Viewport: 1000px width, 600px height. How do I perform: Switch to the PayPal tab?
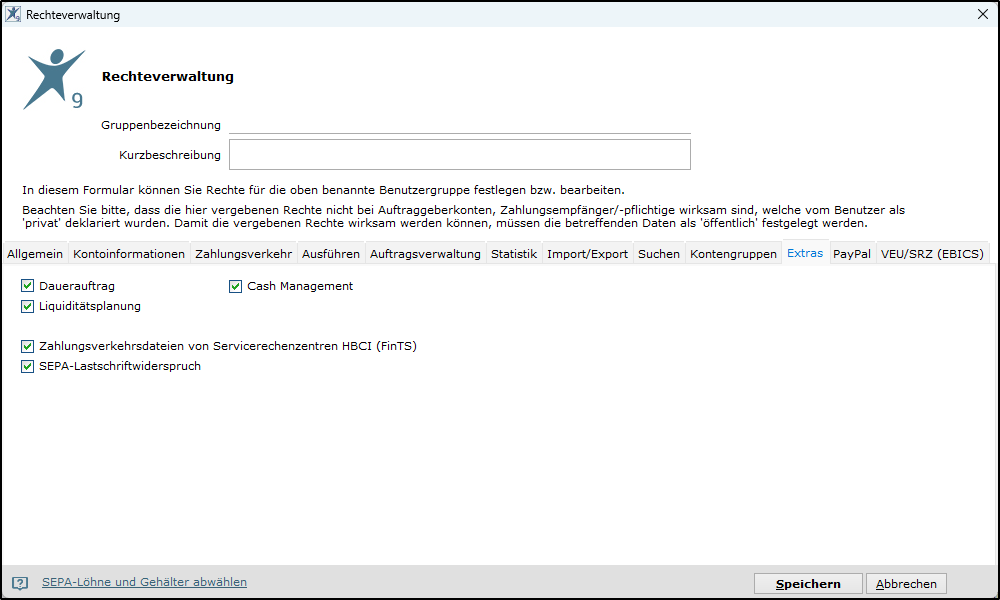coord(852,254)
